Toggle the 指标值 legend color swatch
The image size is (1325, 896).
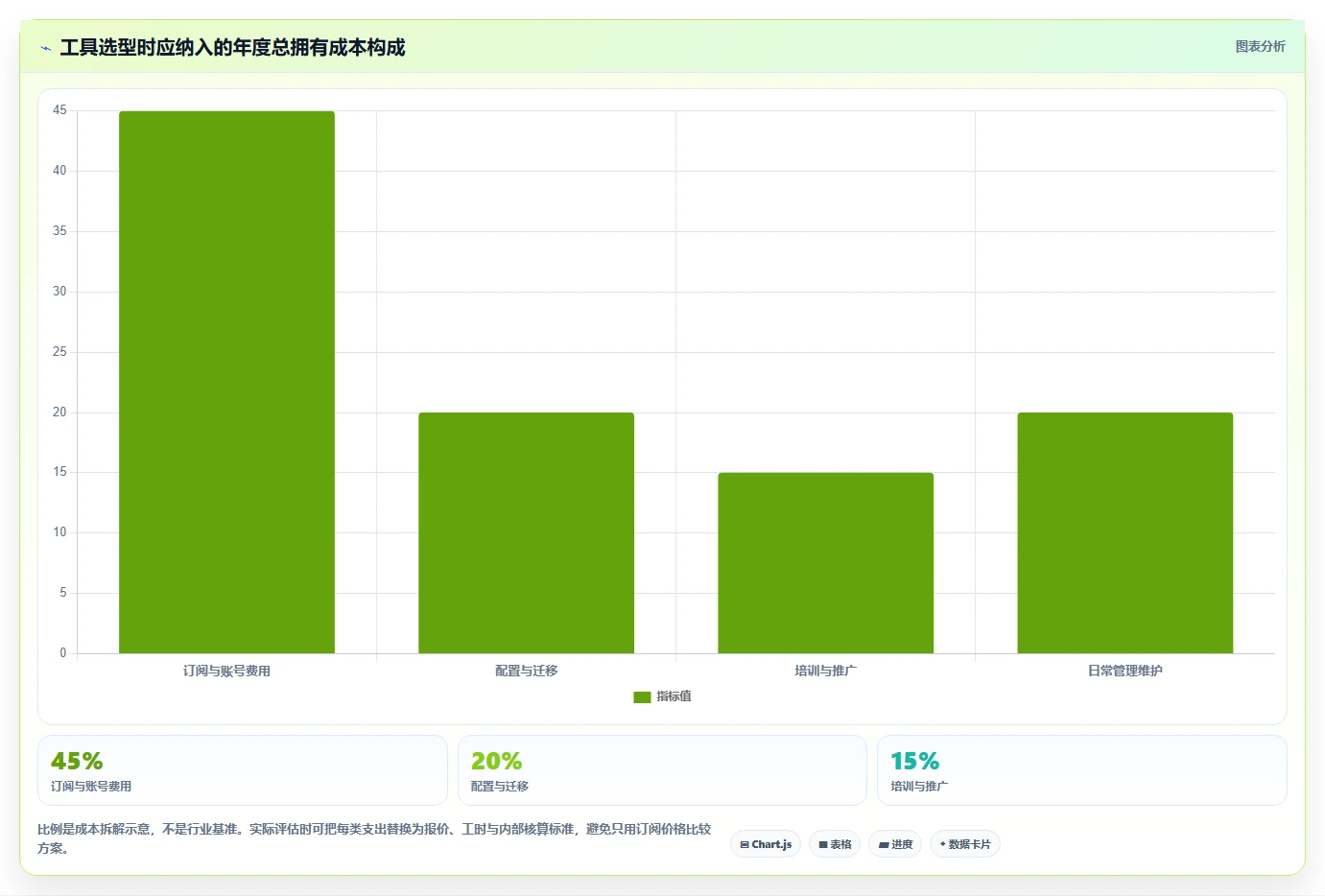point(642,697)
